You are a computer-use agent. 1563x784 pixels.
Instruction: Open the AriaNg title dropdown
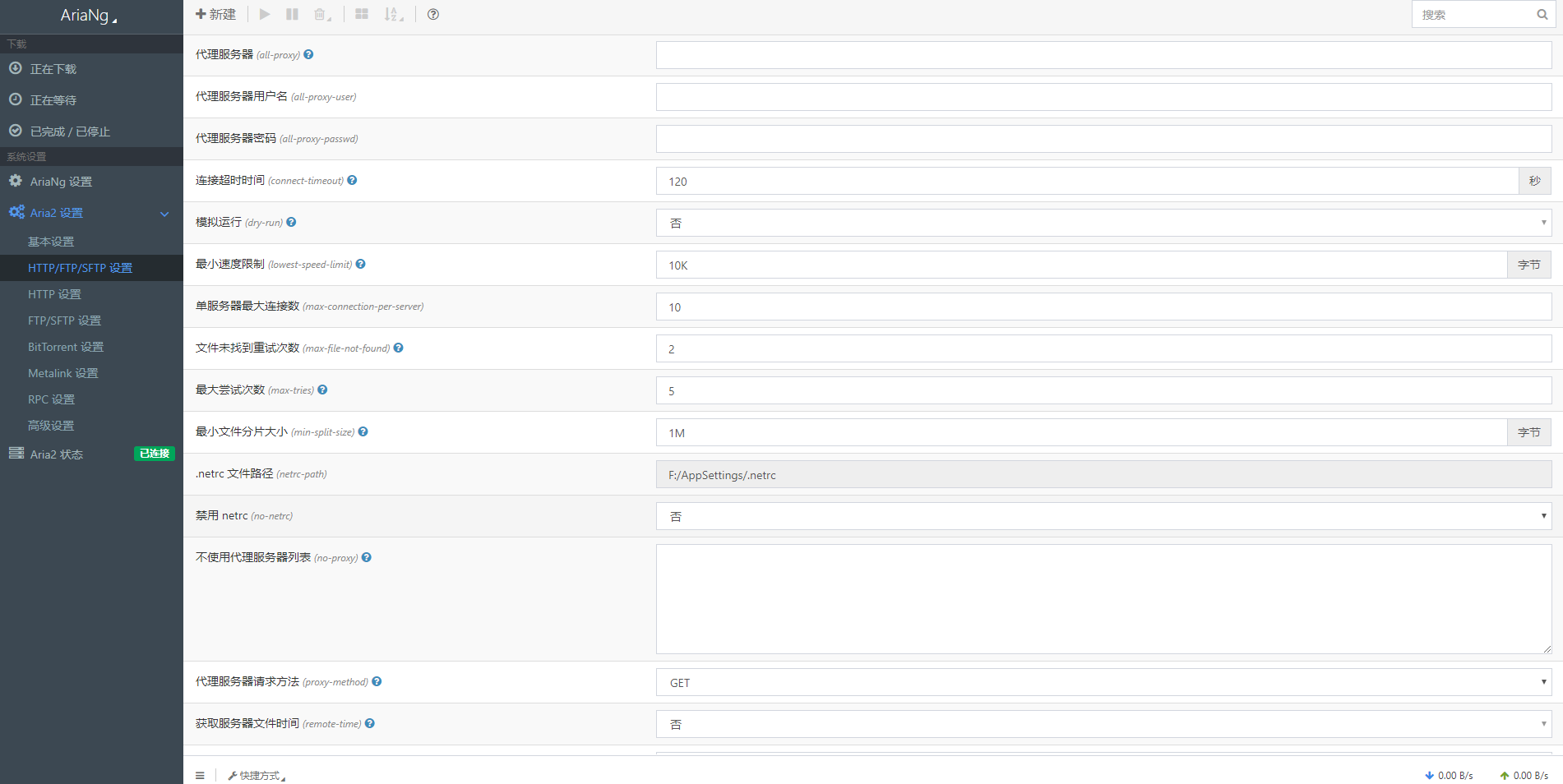pyautogui.click(x=89, y=16)
